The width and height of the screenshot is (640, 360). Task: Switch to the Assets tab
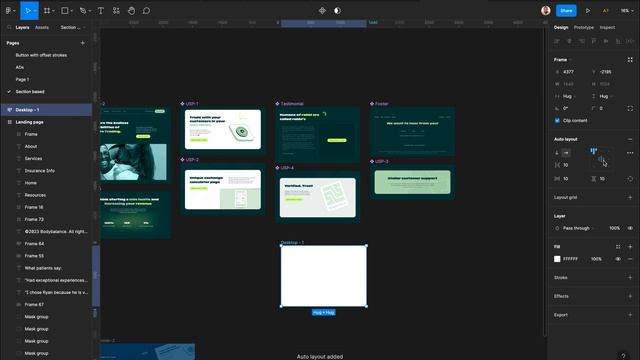pyautogui.click(x=42, y=27)
